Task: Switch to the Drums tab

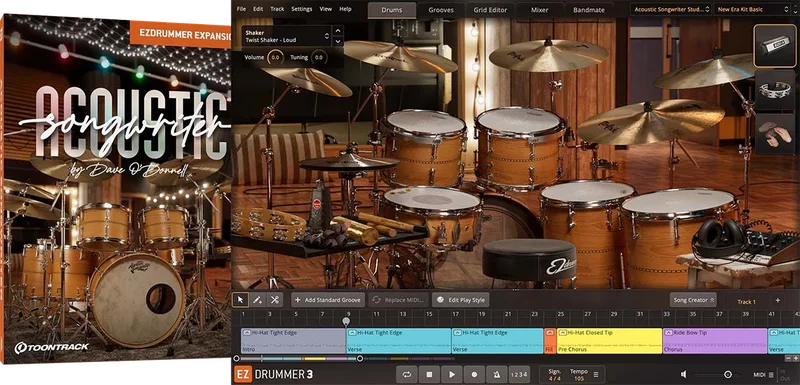Action: (x=391, y=10)
